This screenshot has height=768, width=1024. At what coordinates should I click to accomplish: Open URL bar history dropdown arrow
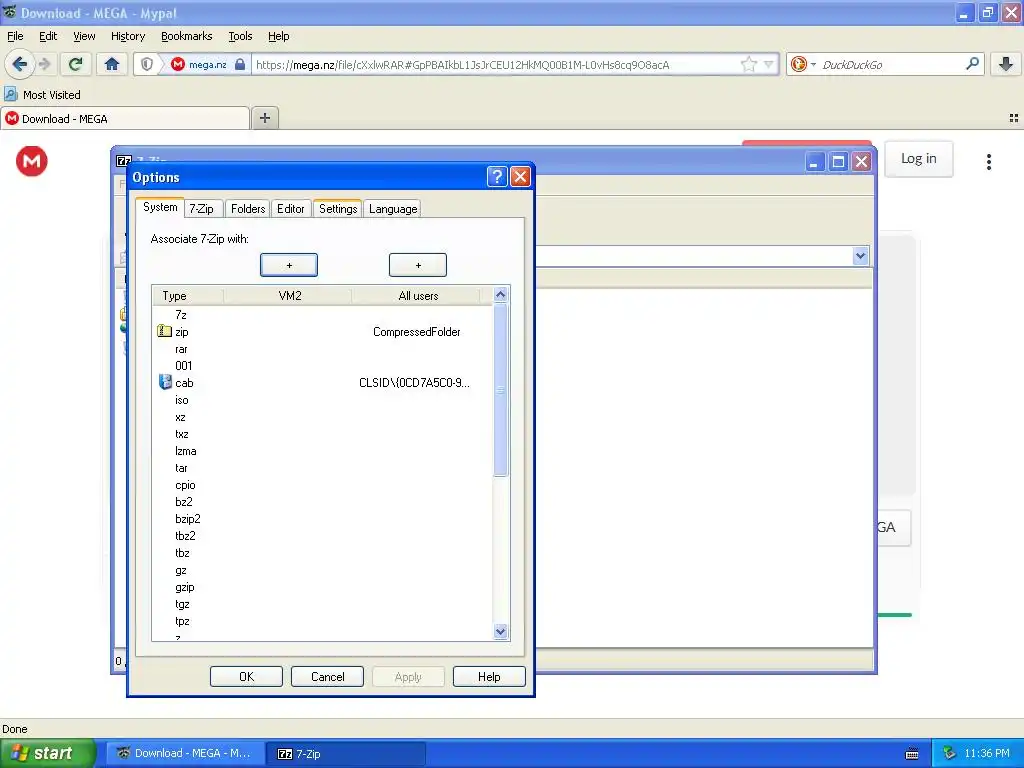tap(769, 64)
